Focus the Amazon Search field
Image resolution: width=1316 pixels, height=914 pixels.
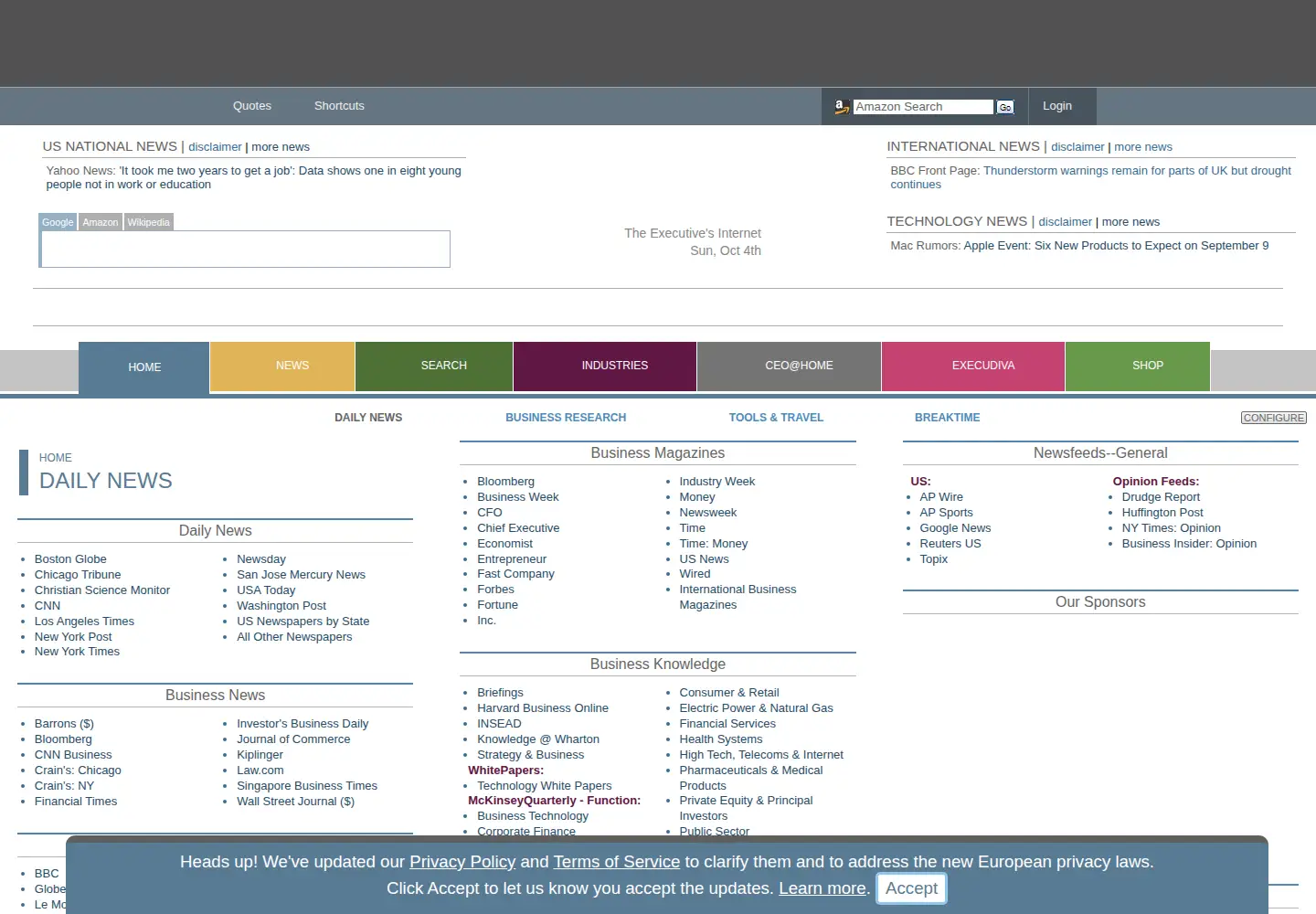922,107
